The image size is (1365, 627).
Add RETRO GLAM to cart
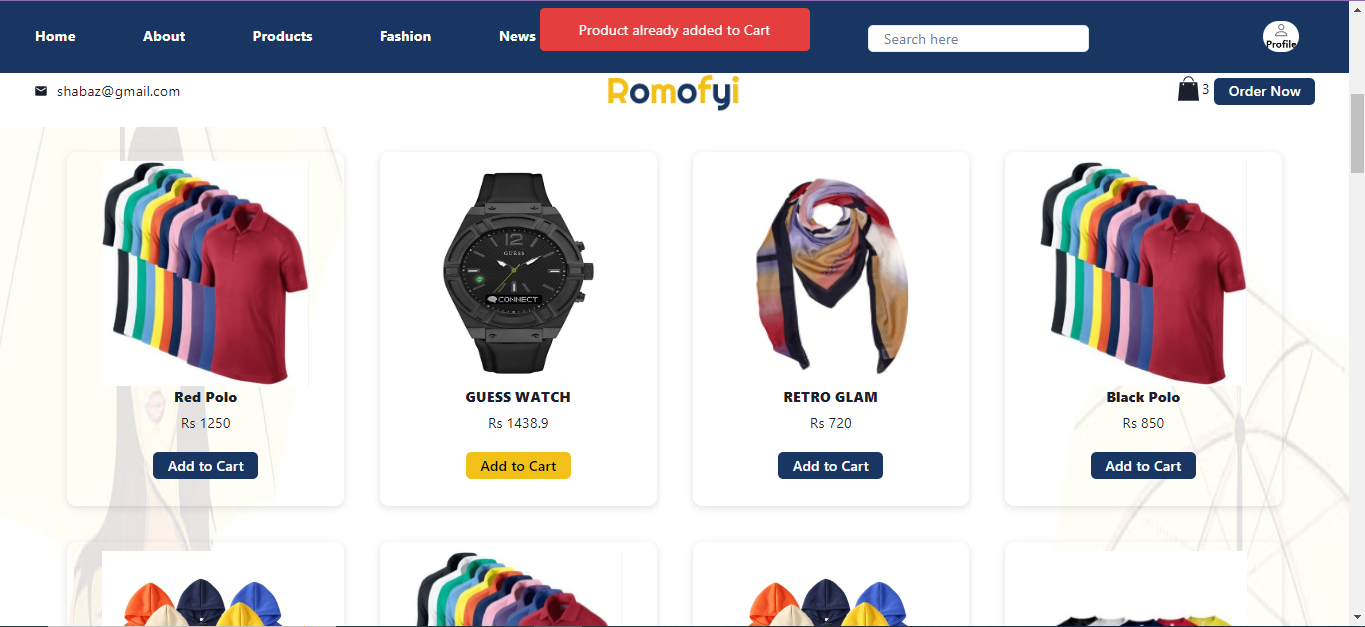click(830, 466)
